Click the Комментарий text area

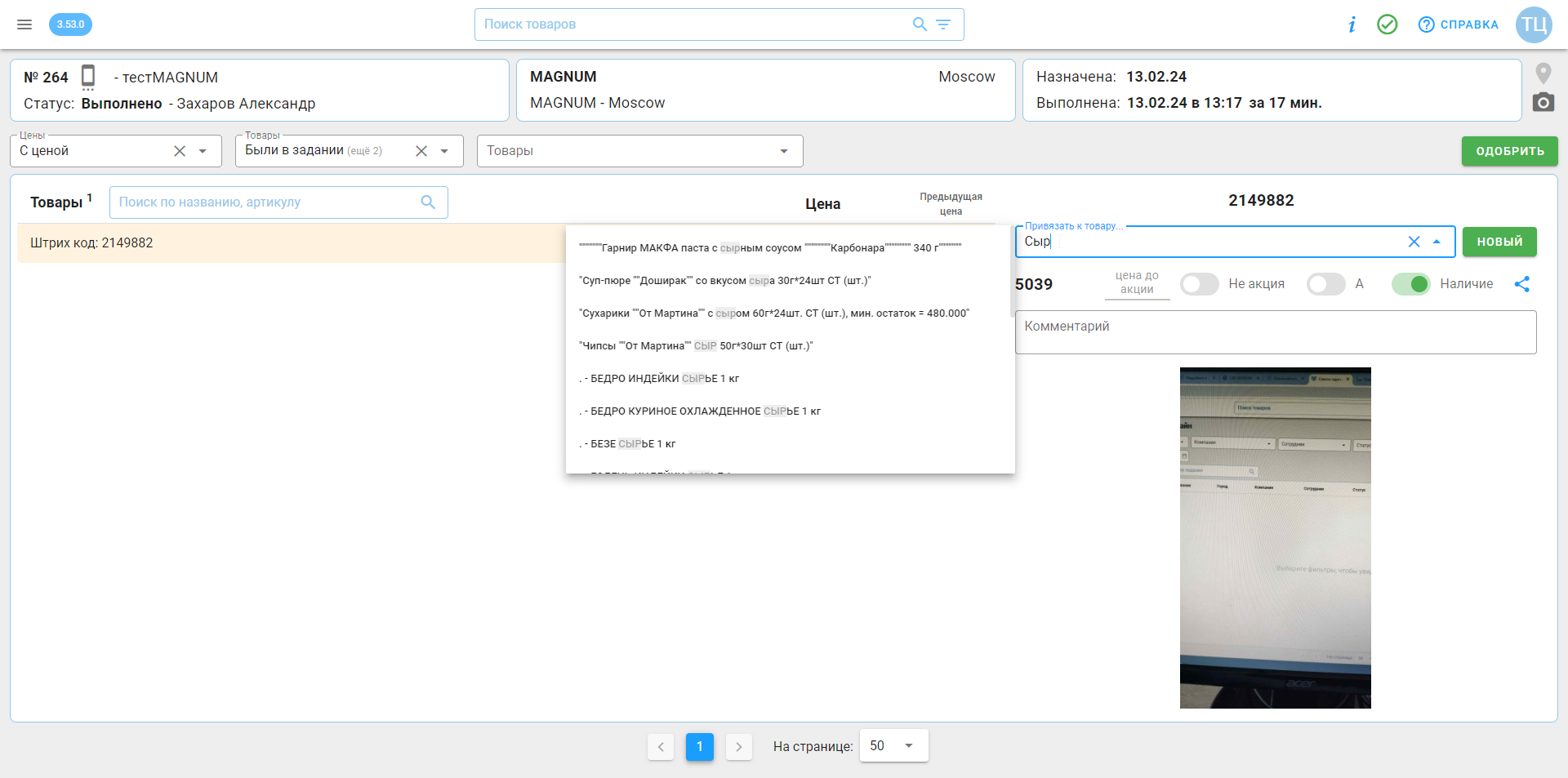click(1276, 332)
